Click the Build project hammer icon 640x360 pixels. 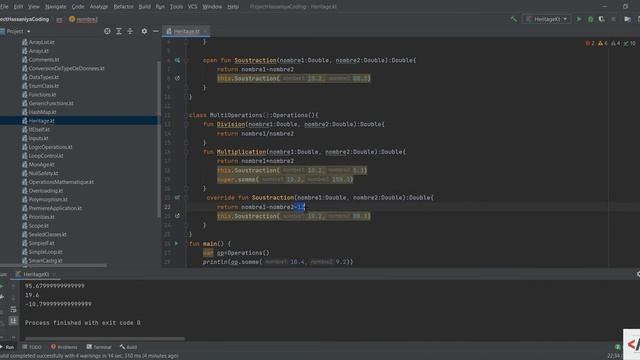pos(513,19)
